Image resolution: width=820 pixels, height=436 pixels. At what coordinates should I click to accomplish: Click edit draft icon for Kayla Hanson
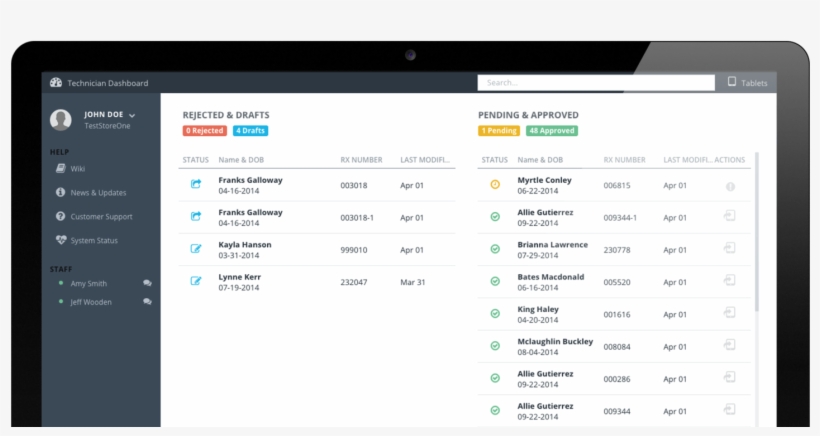pos(196,248)
